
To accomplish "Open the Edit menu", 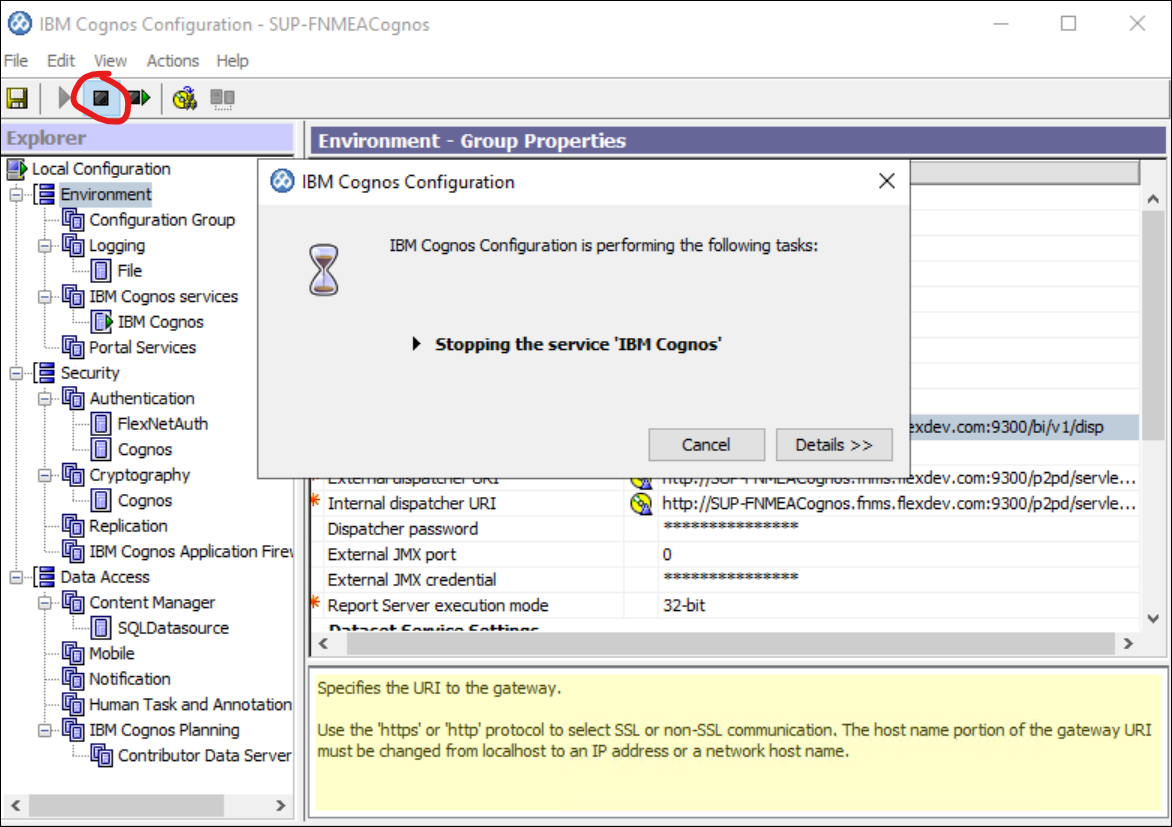I will coord(61,61).
